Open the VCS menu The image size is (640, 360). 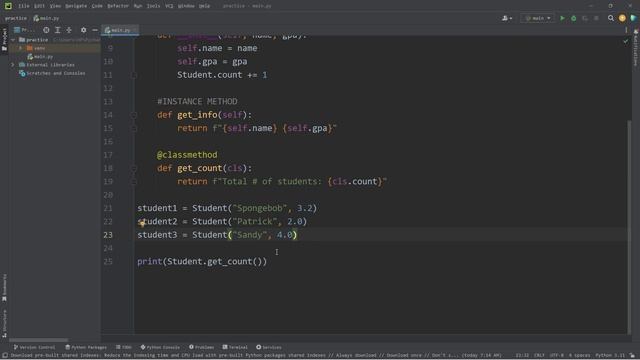(x=169, y=6)
